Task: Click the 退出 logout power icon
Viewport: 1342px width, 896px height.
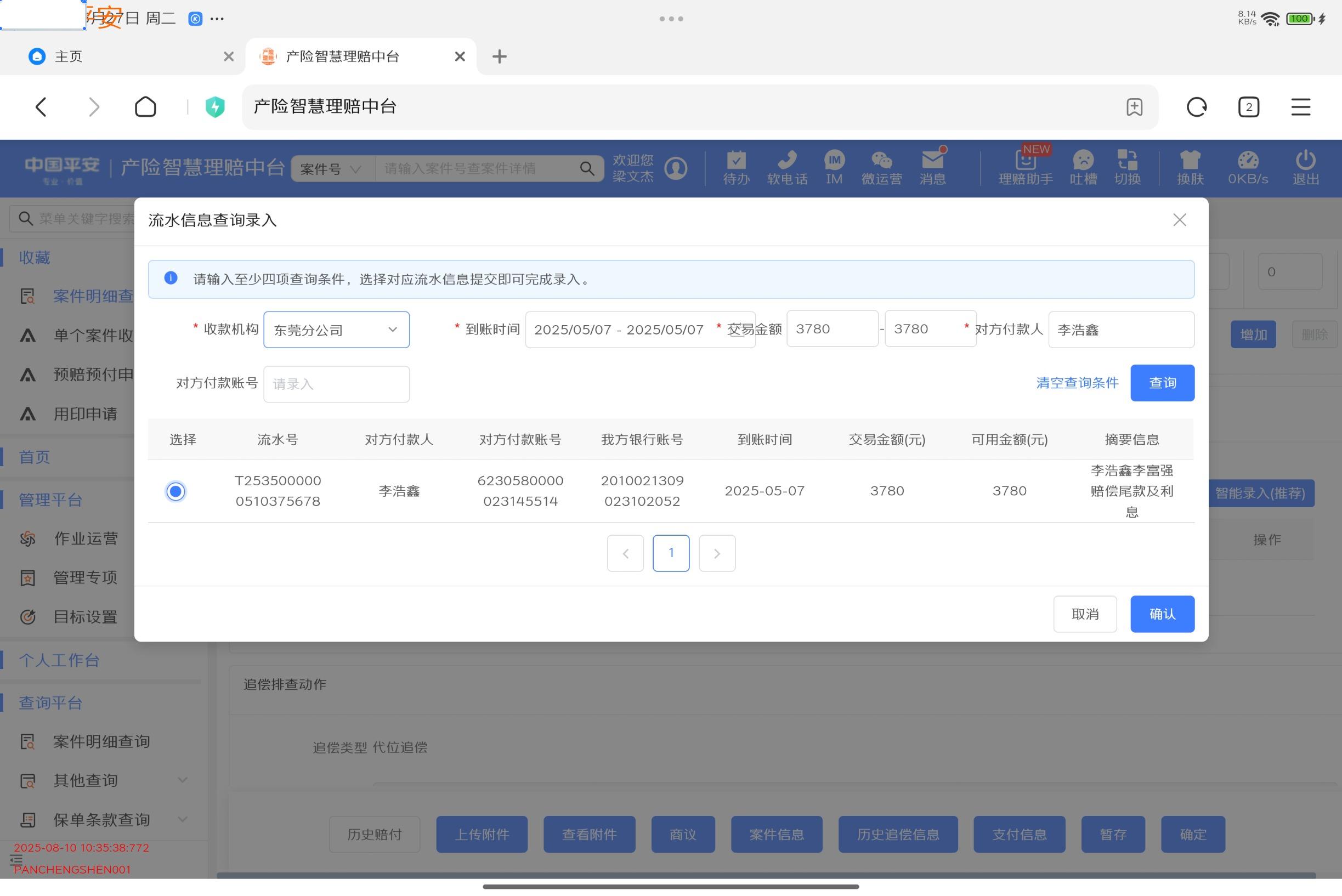Action: pyautogui.click(x=1305, y=168)
